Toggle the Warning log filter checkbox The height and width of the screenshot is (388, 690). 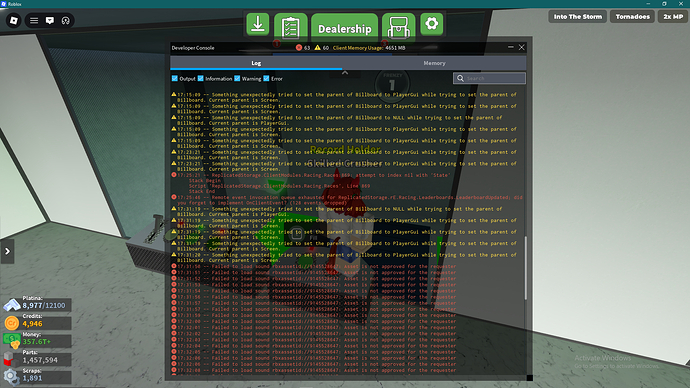click(237, 78)
